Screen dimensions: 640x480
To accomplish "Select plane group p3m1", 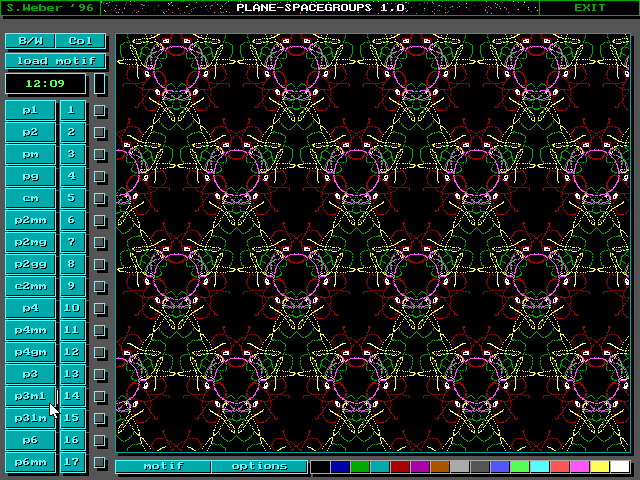I will [x=30, y=396].
